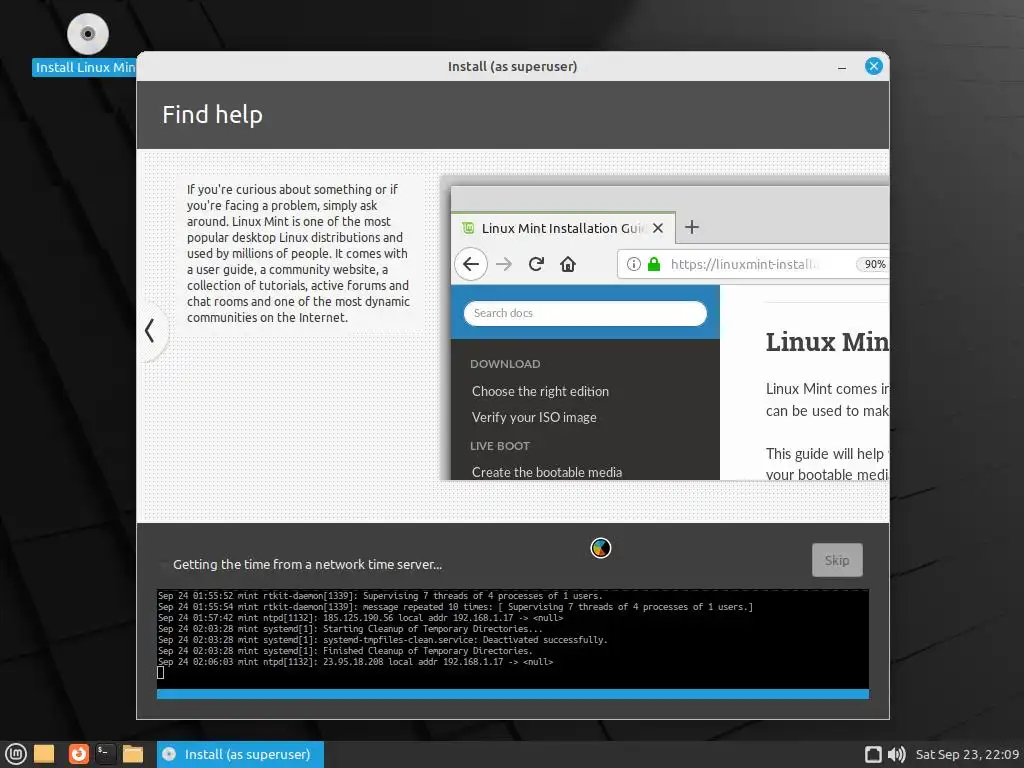Viewport: 1024px width, 768px height.
Task: Open a new browser tab with plus
Action: [692, 227]
